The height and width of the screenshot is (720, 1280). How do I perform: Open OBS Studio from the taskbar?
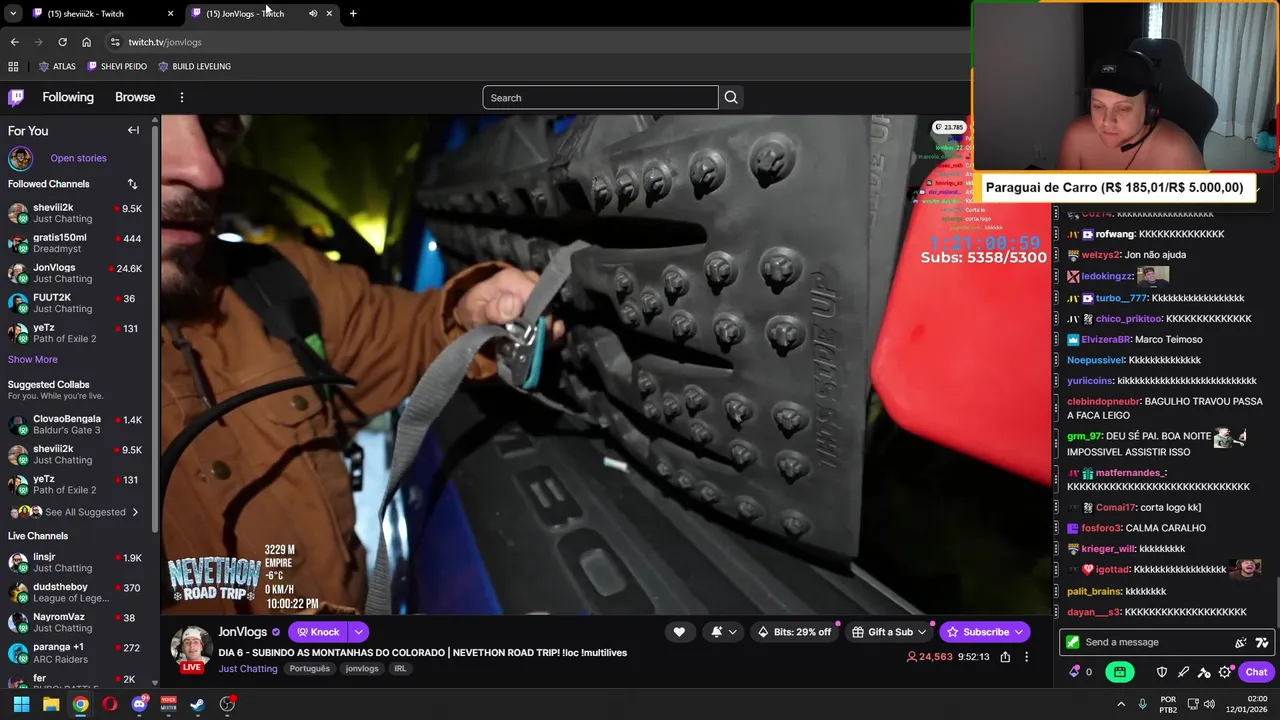coord(227,704)
